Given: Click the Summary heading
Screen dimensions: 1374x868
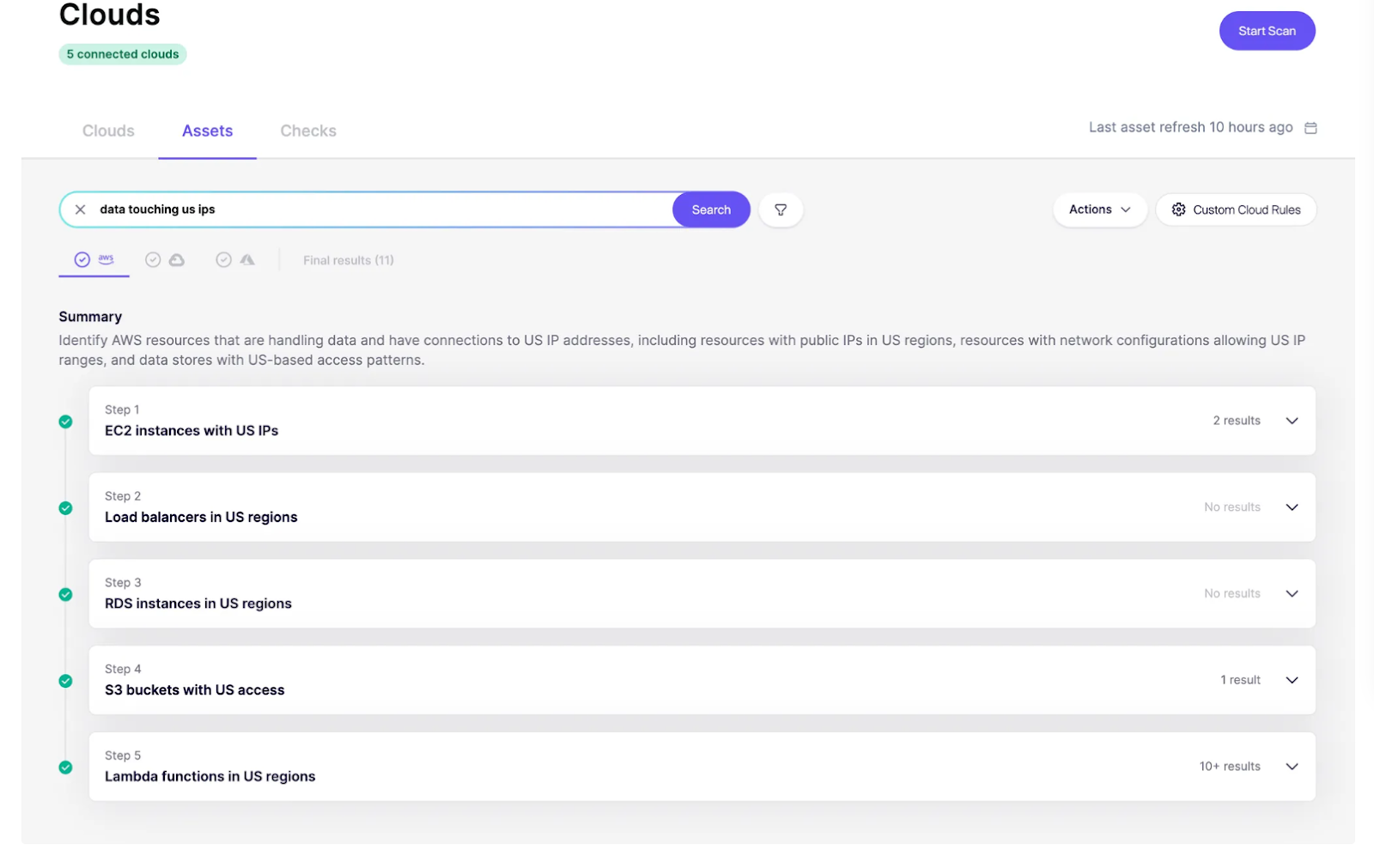Looking at the screenshot, I should click(90, 317).
